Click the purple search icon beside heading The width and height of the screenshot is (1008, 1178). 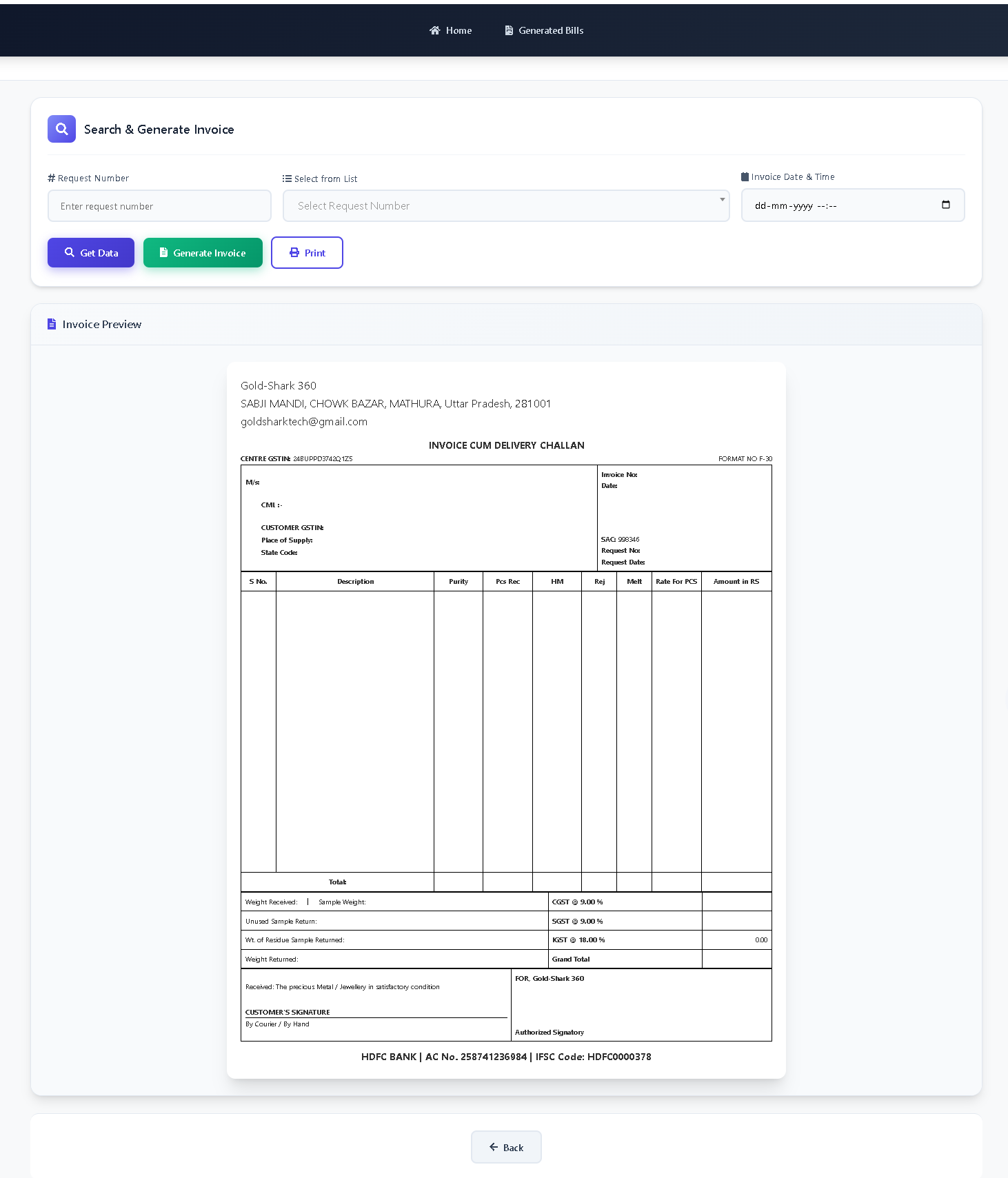(61, 129)
